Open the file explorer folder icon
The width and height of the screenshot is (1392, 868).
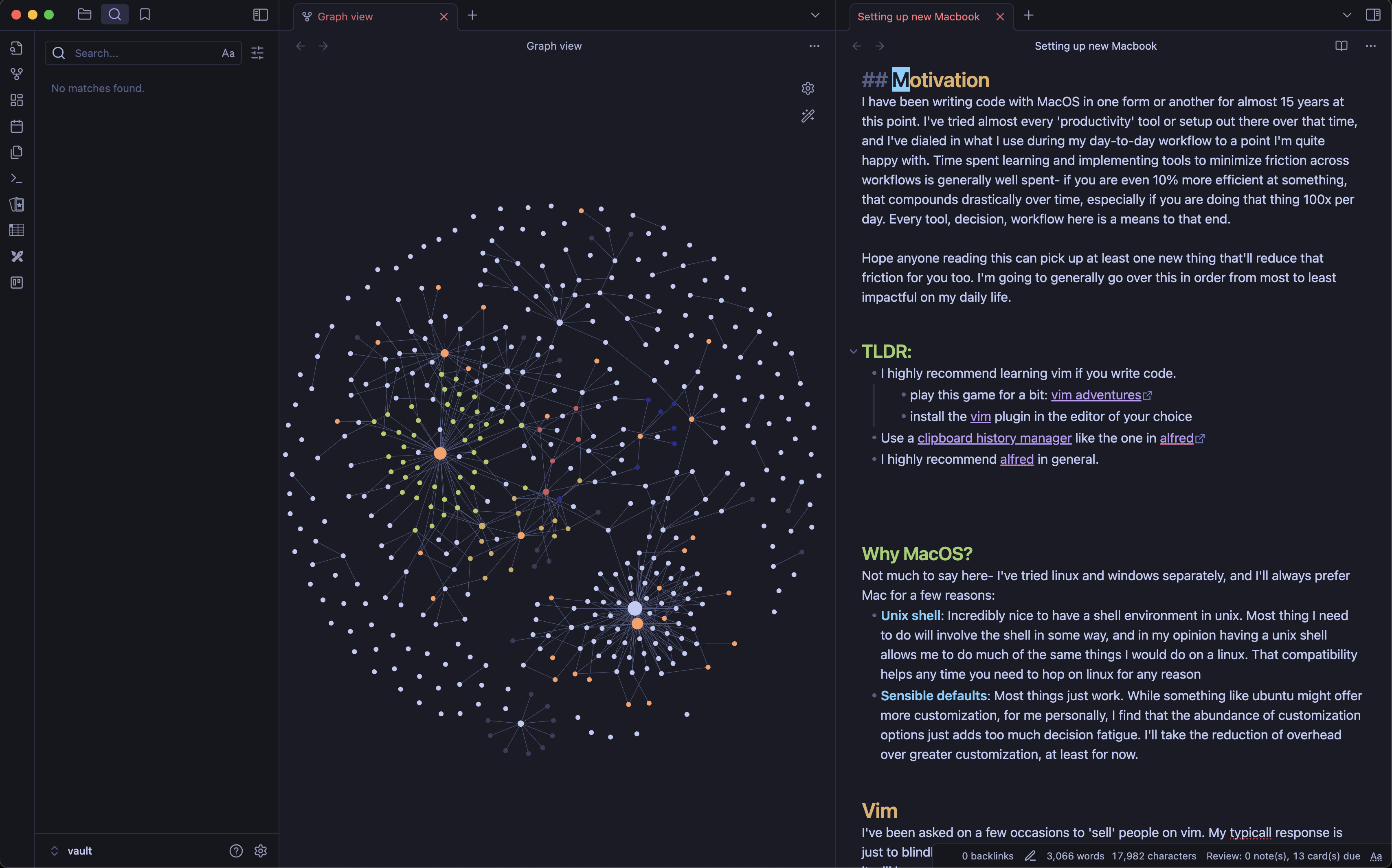[84, 14]
